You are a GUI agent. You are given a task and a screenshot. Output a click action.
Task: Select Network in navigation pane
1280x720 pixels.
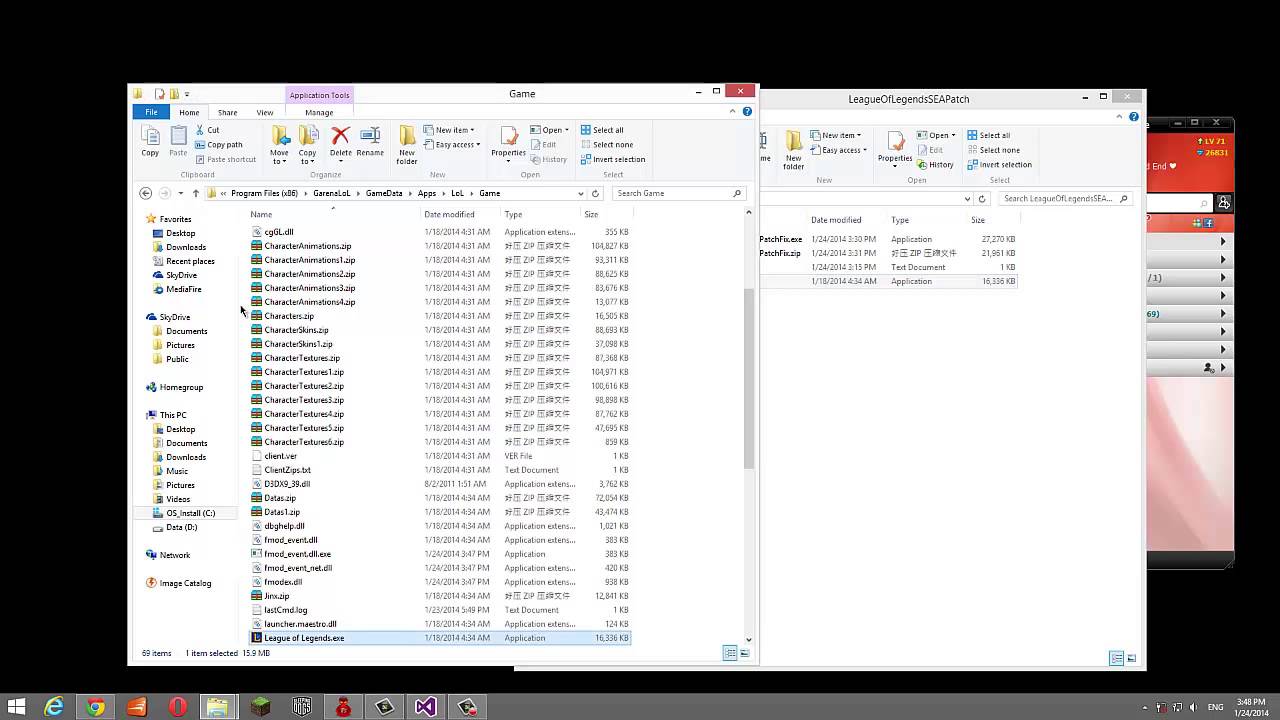pos(174,555)
